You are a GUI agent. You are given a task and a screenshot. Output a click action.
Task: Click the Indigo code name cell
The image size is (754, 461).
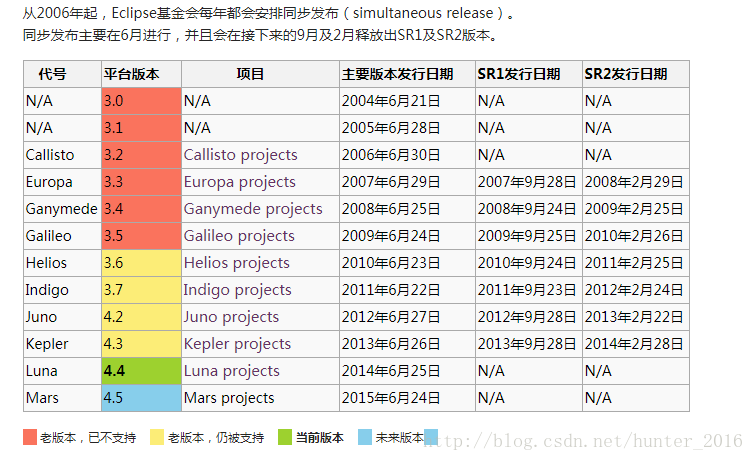coord(63,289)
